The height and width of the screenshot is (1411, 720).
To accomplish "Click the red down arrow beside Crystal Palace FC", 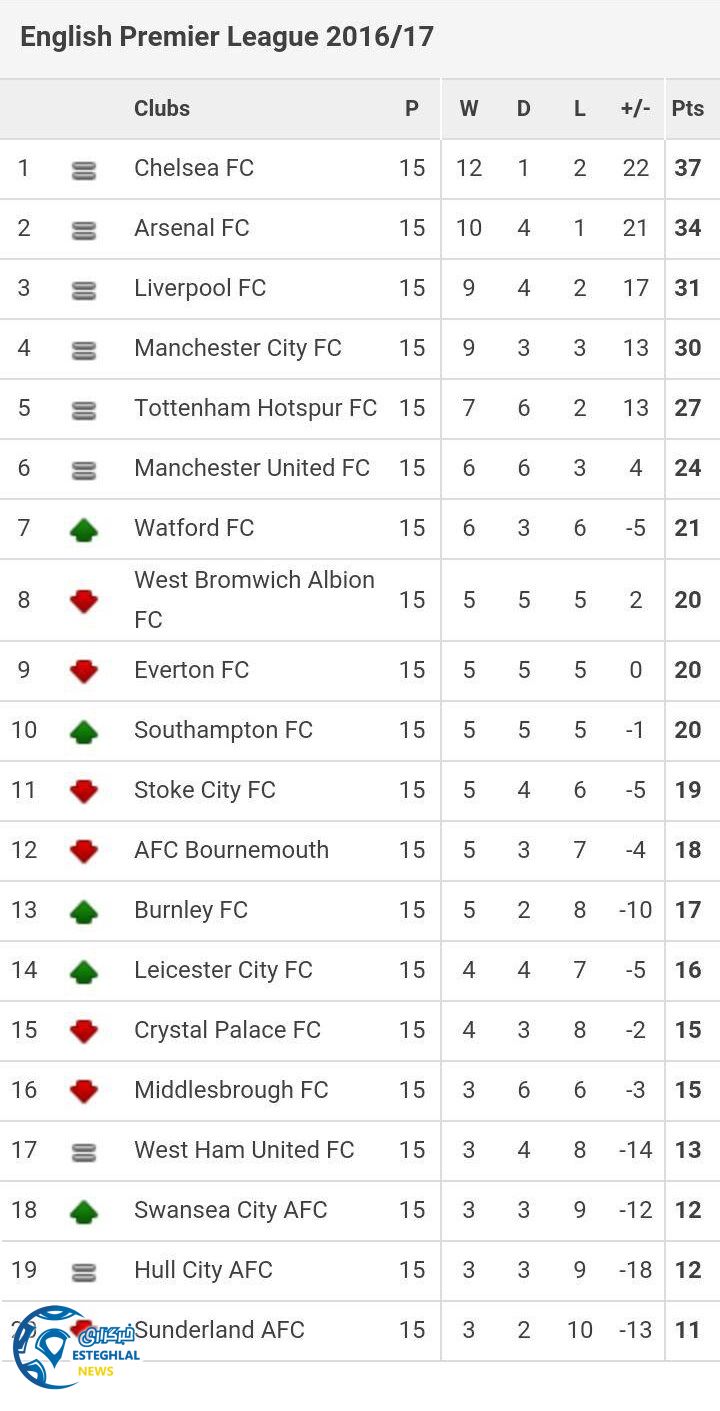I will point(84,1031).
